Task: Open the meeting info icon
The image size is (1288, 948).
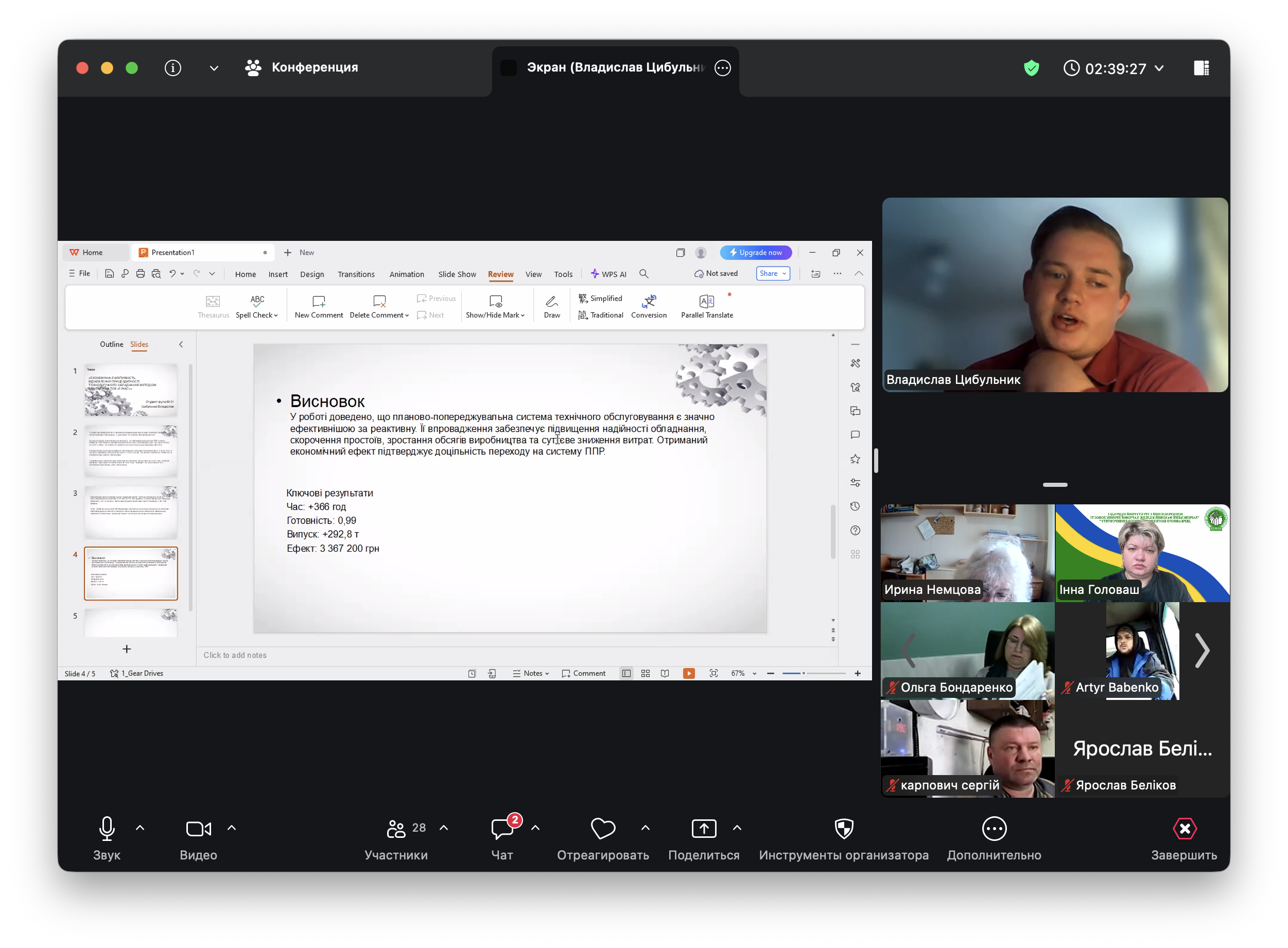Action: (173, 68)
